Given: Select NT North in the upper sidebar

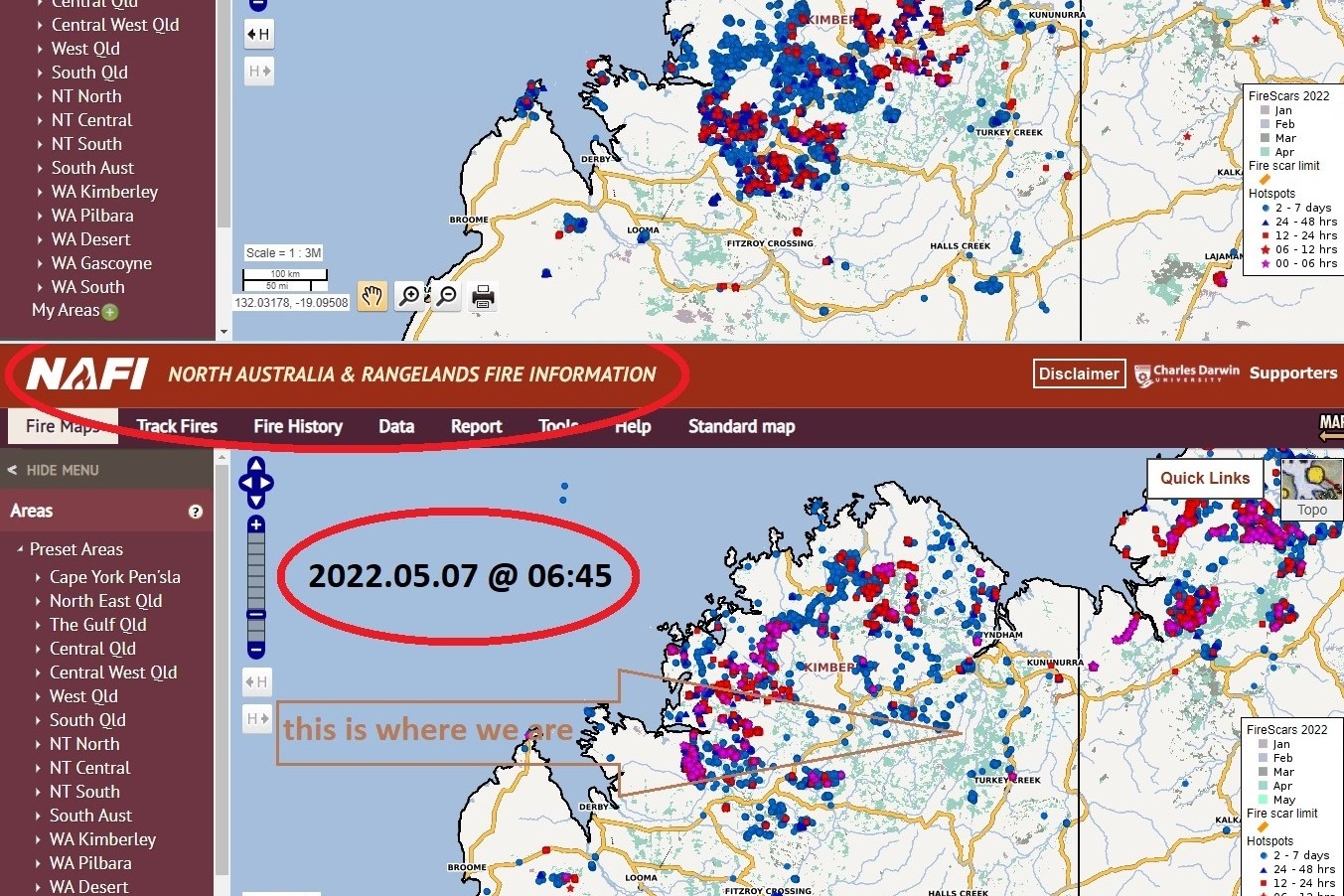Looking at the screenshot, I should tap(86, 96).
